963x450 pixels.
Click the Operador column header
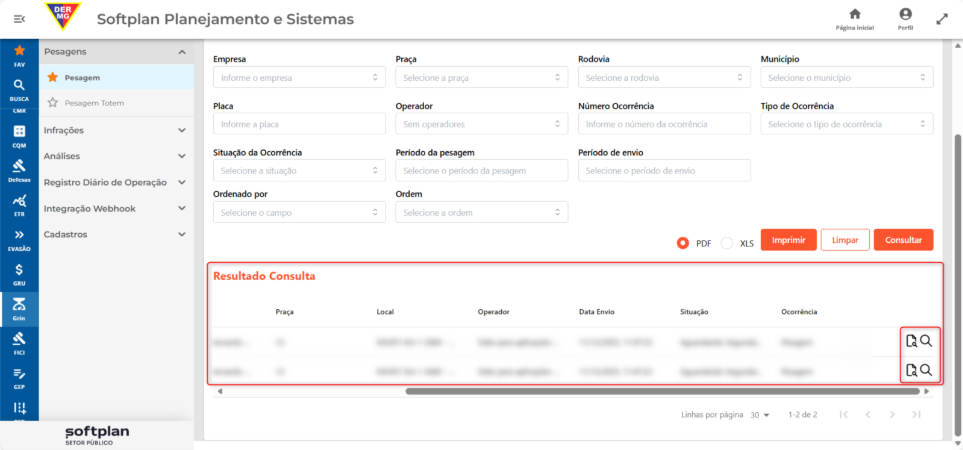tap(494, 312)
